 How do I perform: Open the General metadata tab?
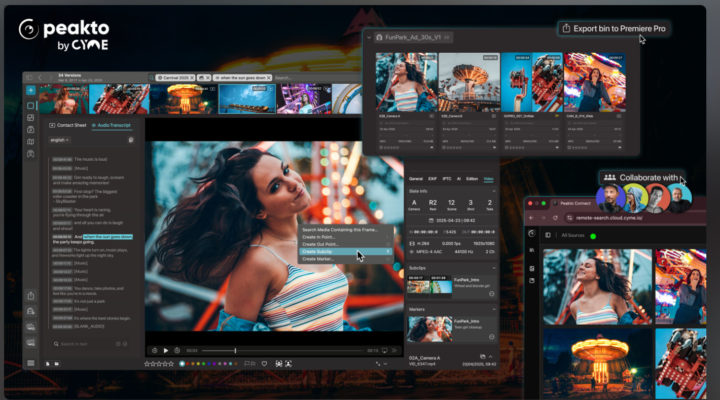point(416,179)
